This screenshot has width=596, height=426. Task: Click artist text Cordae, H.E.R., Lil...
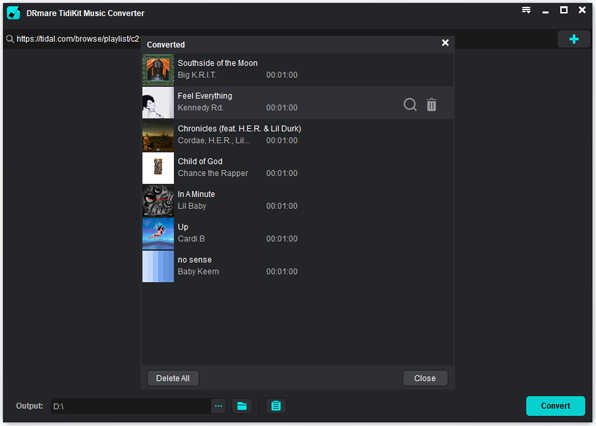click(214, 141)
